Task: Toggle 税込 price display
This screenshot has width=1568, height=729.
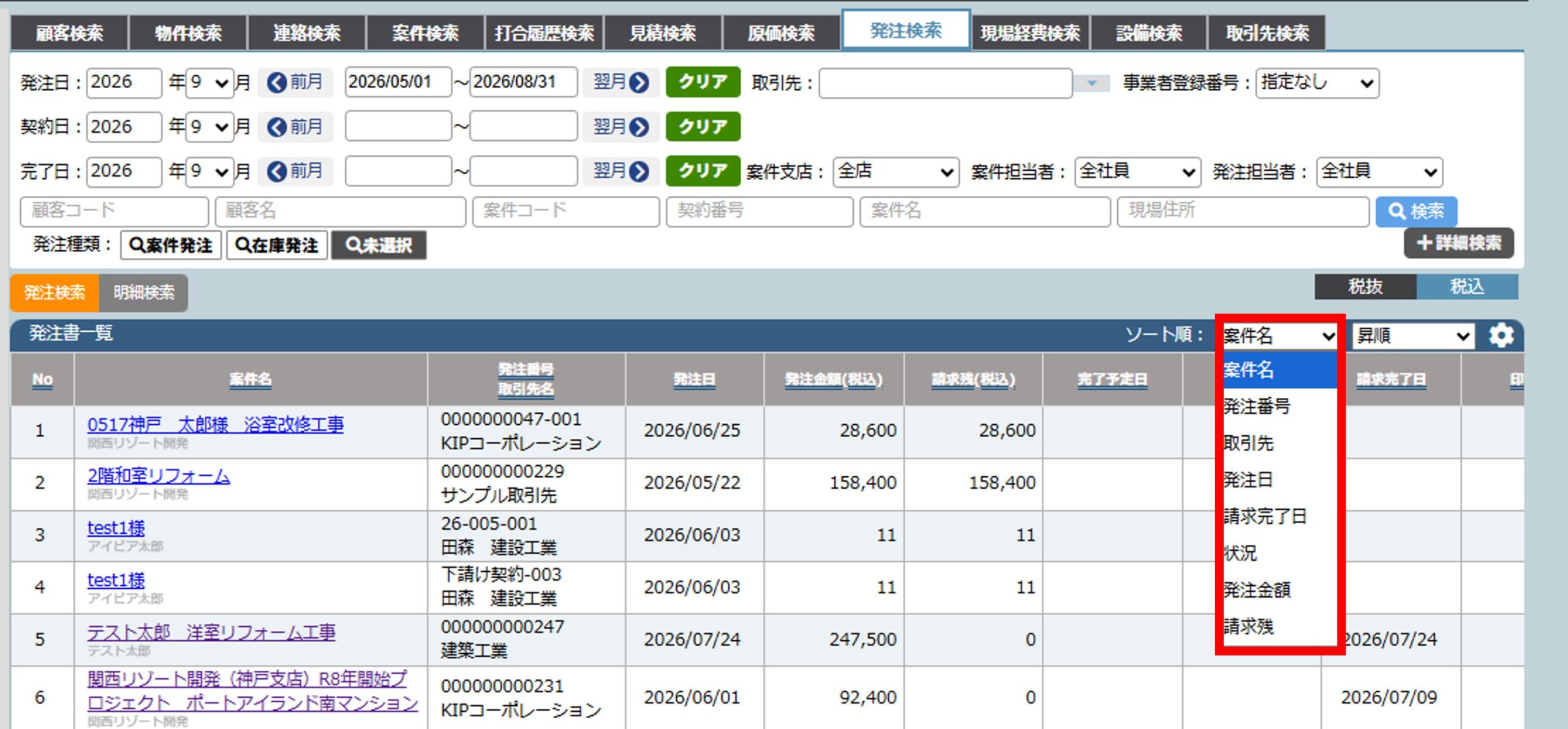Action: coord(1467,286)
